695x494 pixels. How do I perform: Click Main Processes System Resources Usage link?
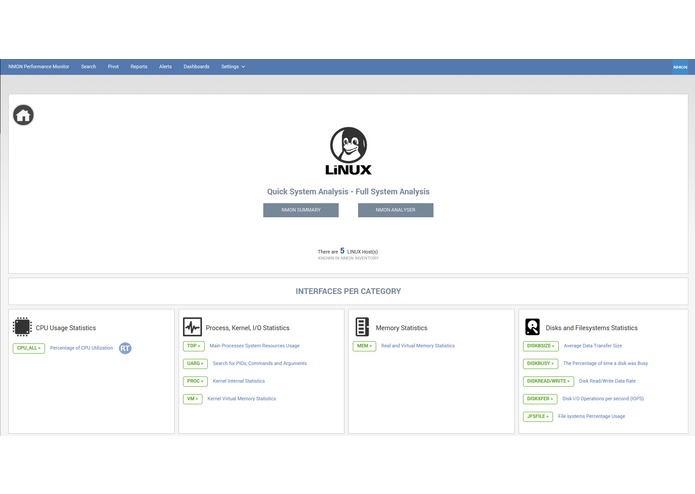pyautogui.click(x=254, y=346)
